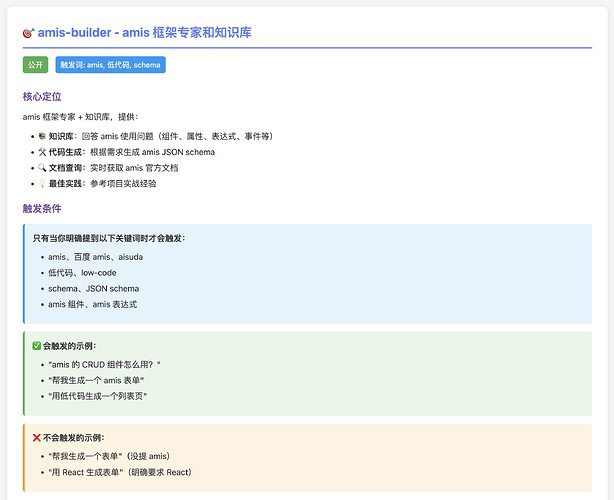614x500 pixels.
Task: Click the "低代码、low-code" bullet
Action: pos(82,273)
